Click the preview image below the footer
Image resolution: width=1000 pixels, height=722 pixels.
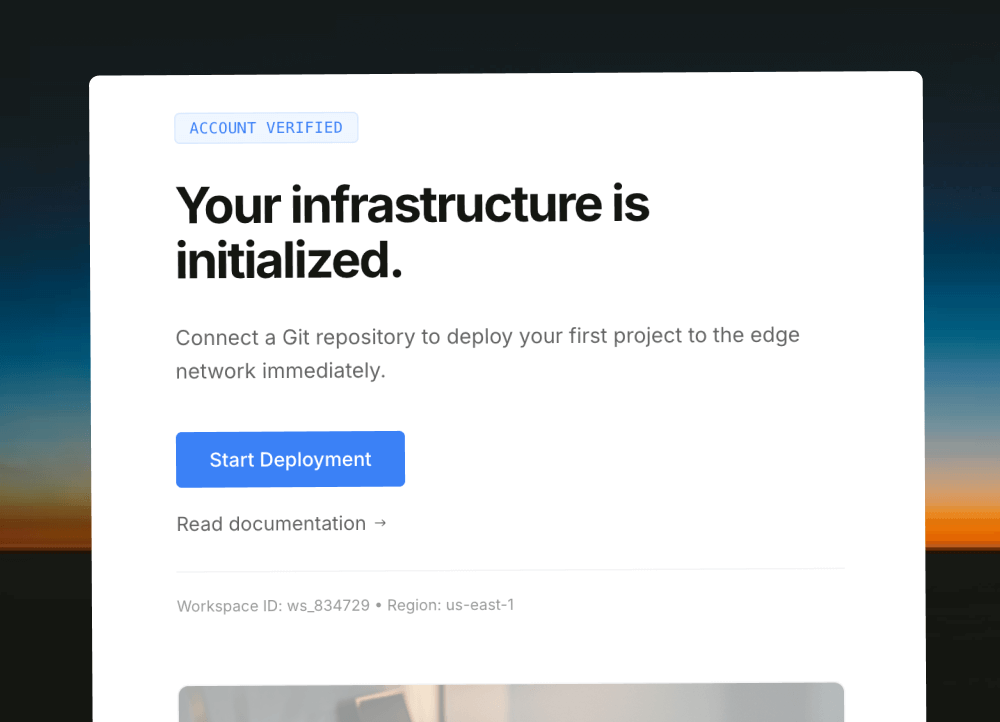[x=510, y=705]
